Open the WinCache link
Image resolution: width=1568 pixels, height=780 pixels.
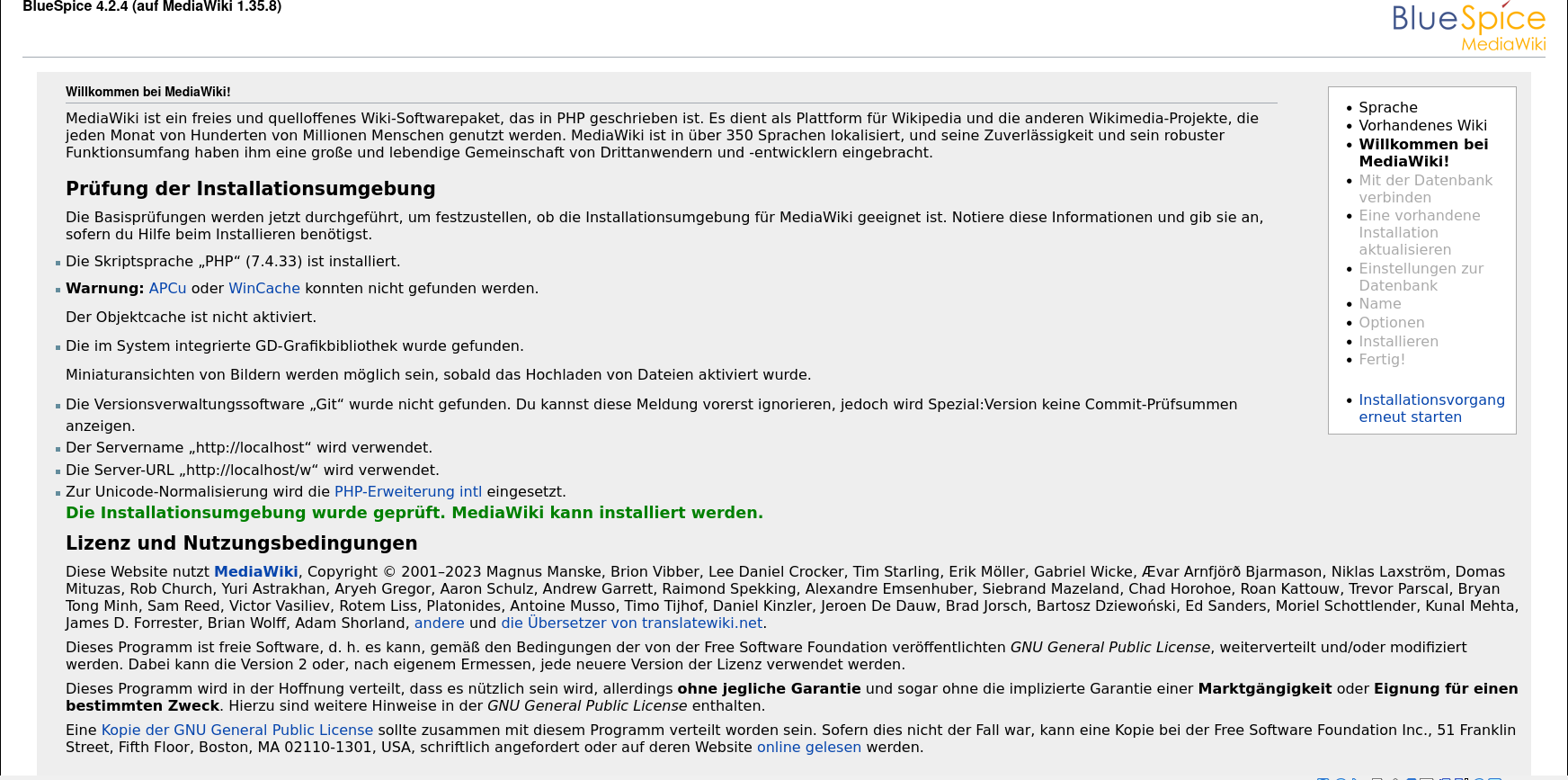click(x=264, y=289)
